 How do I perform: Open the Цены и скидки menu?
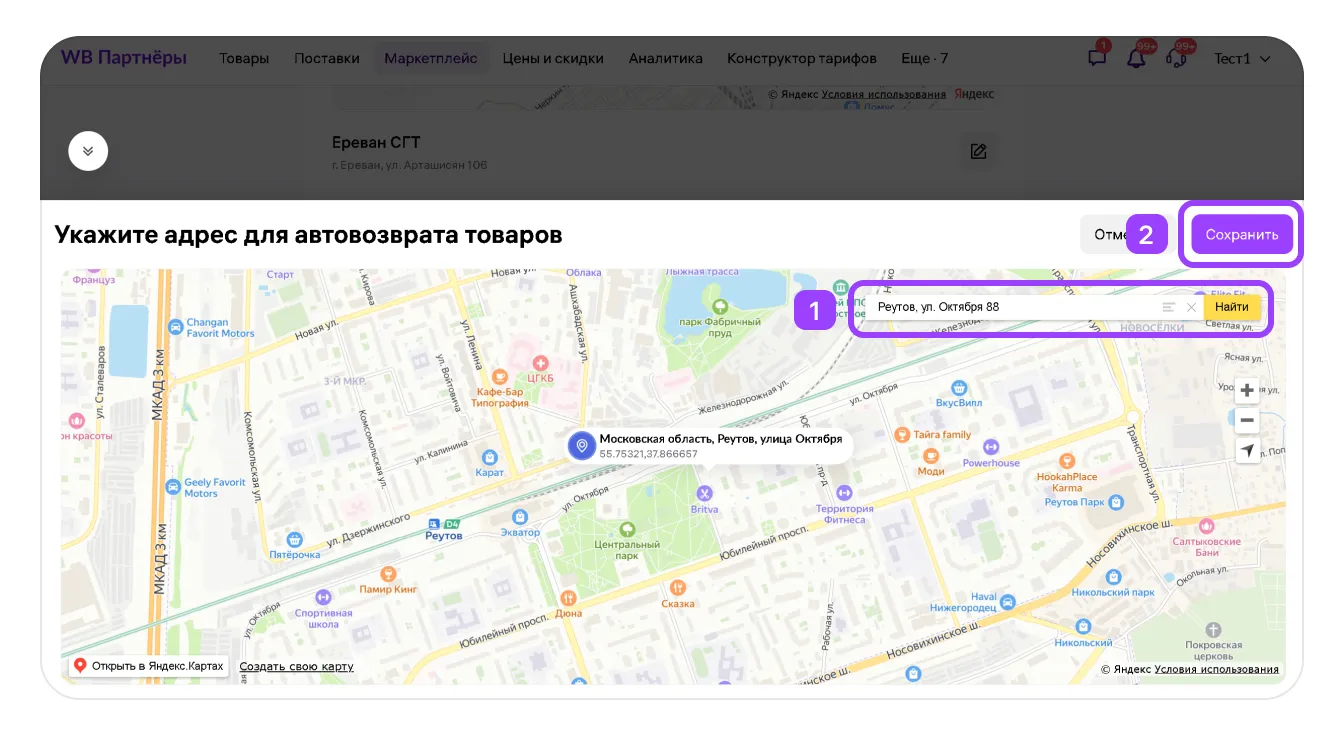tap(553, 58)
